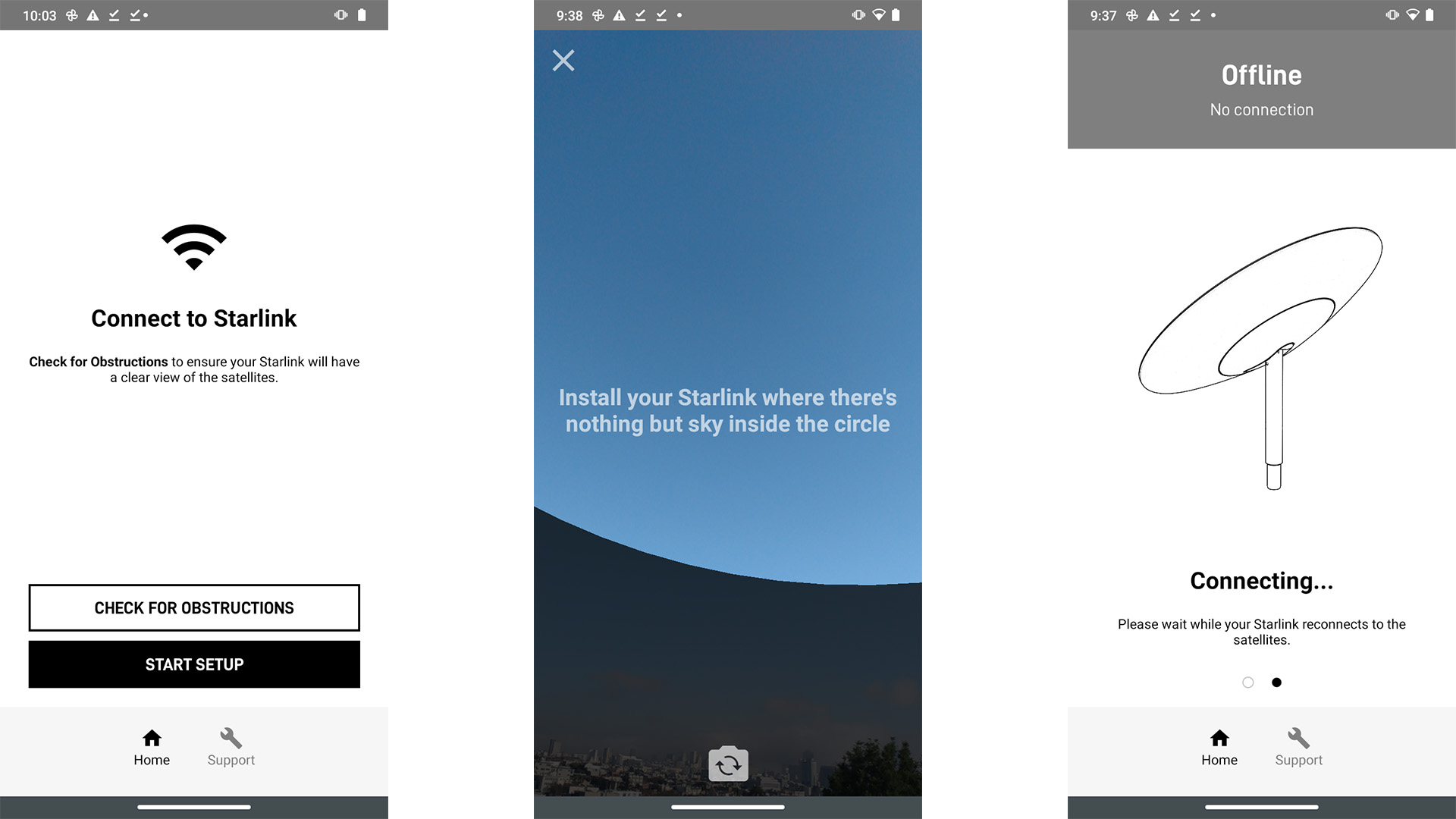Tap the Offline status header

pos(1262,75)
